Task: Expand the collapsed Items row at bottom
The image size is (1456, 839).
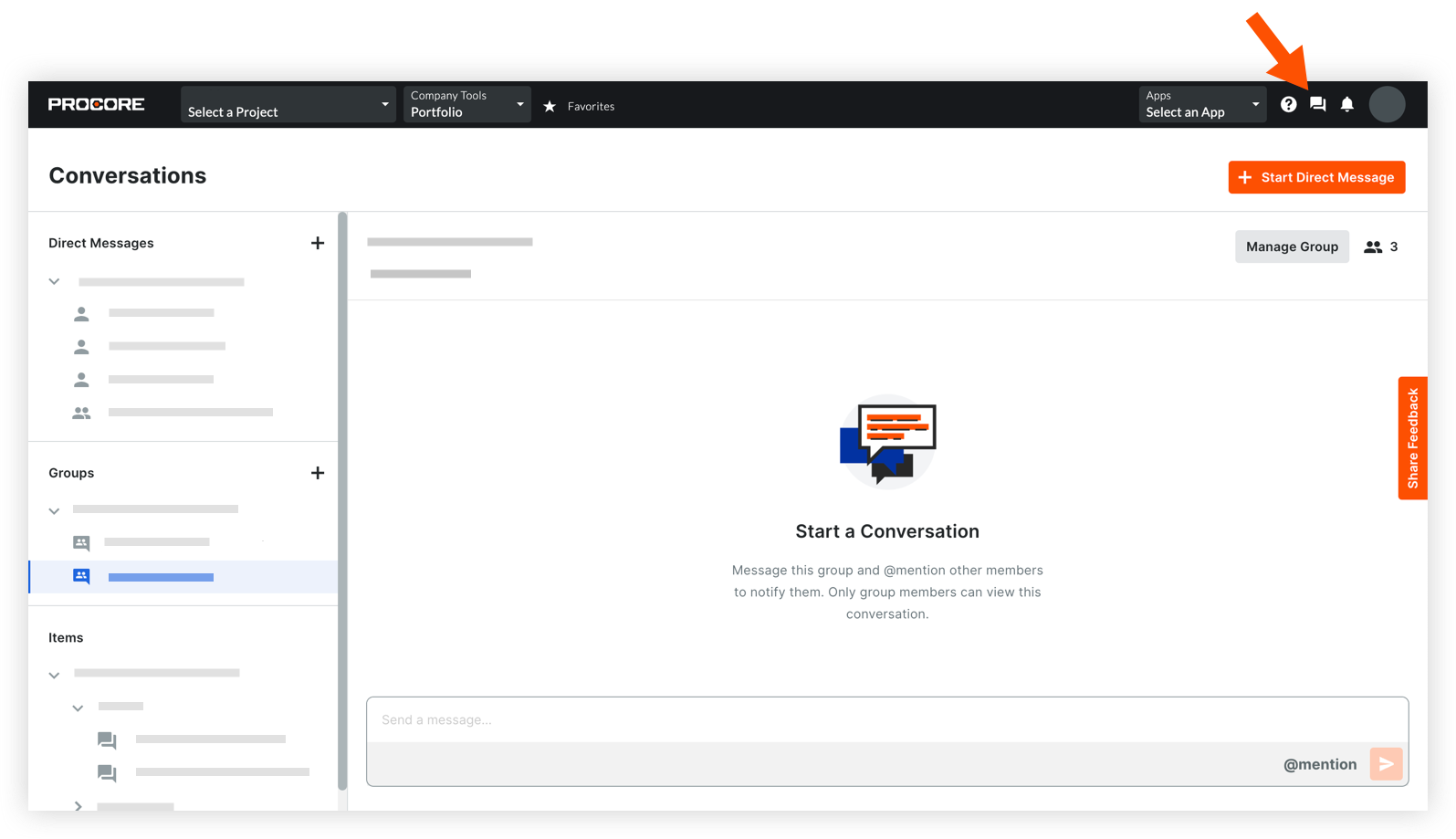Action: pos(78,806)
